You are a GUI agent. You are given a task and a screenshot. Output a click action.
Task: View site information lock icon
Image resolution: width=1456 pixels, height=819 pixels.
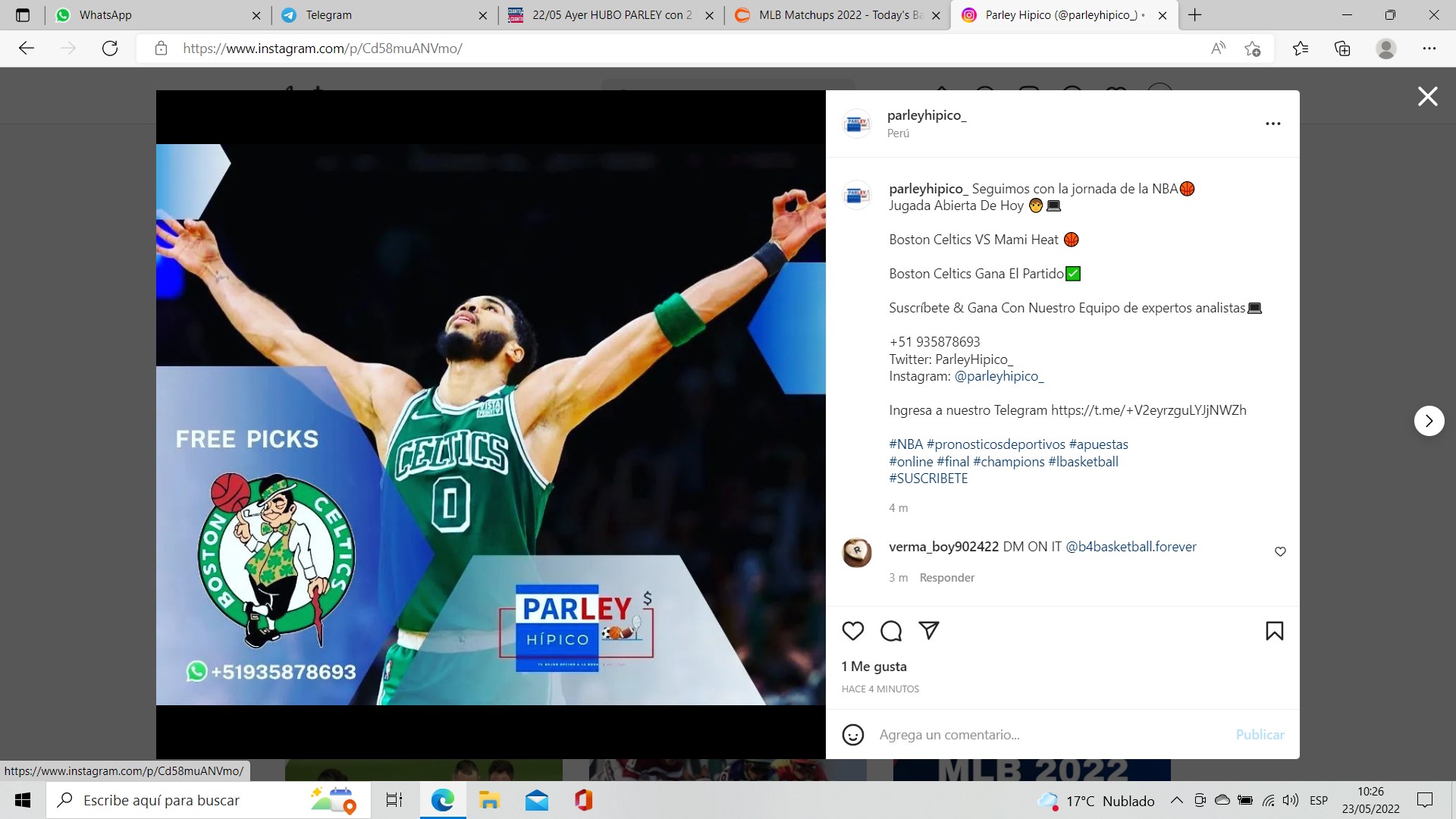point(161,49)
